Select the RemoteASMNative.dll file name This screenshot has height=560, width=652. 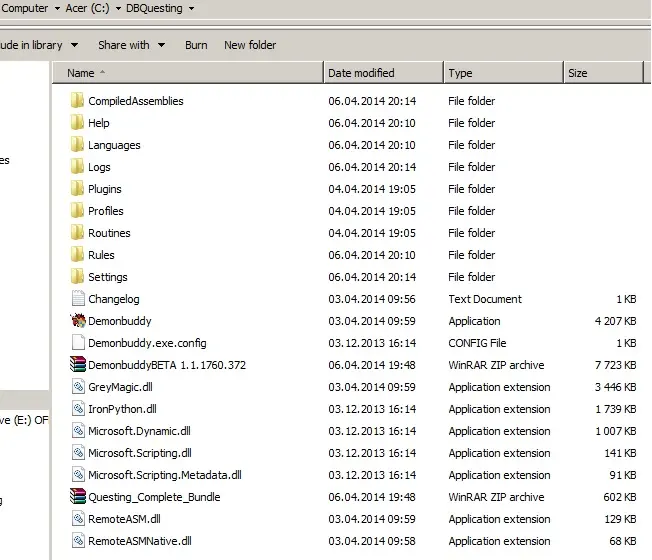click(x=139, y=541)
